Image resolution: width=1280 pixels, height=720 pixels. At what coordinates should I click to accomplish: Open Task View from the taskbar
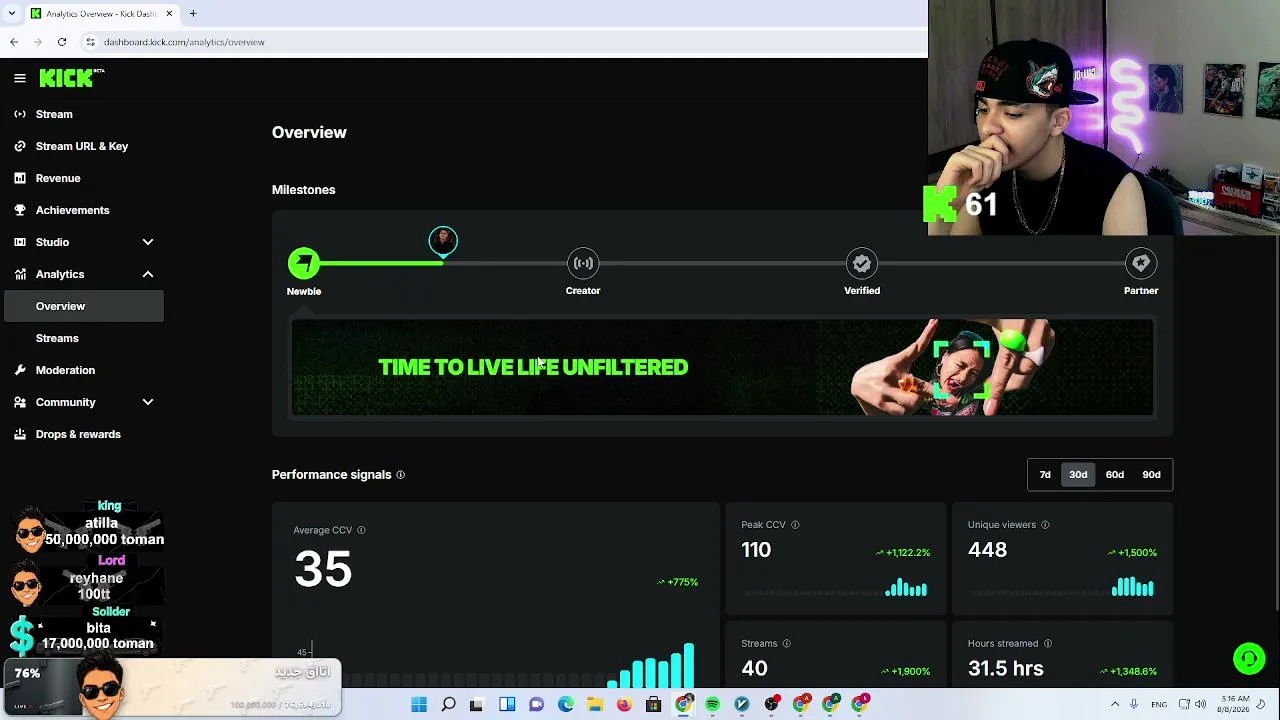point(477,705)
